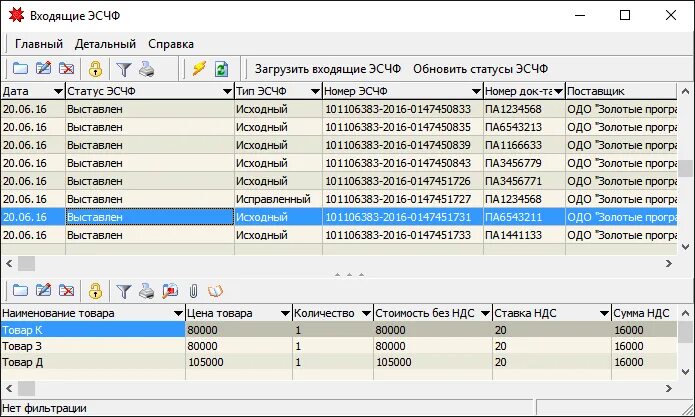The width and height of the screenshot is (695, 417).
Task: Select the Товар Д row
Action: click(339, 362)
